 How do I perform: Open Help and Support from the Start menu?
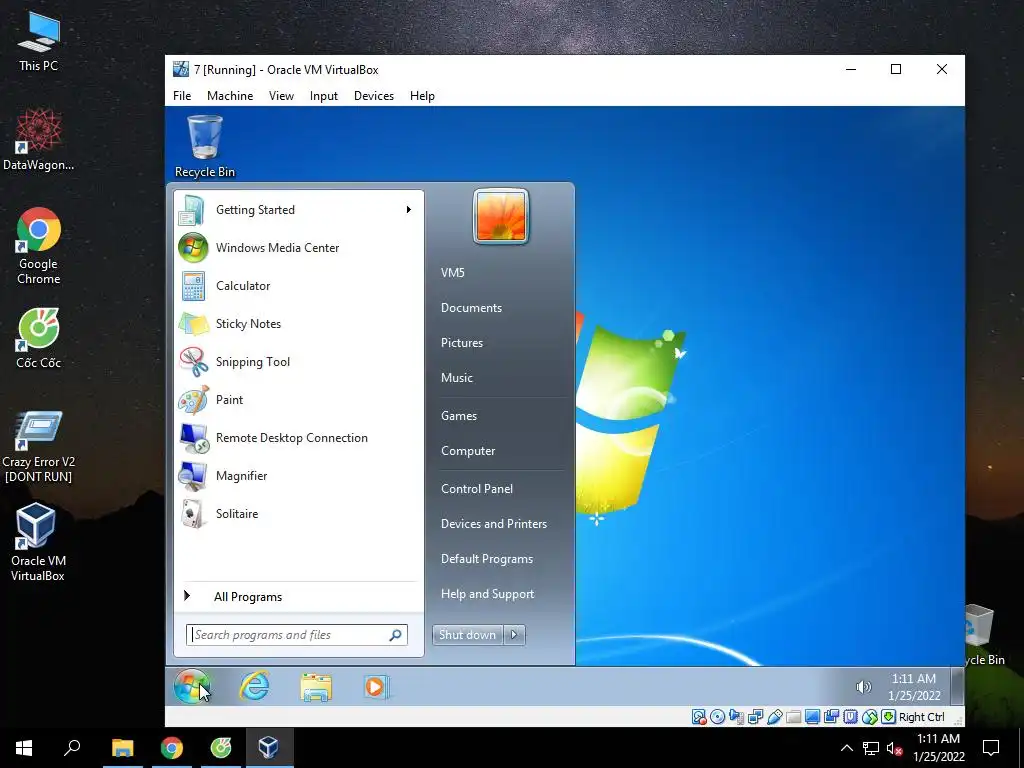pos(487,594)
